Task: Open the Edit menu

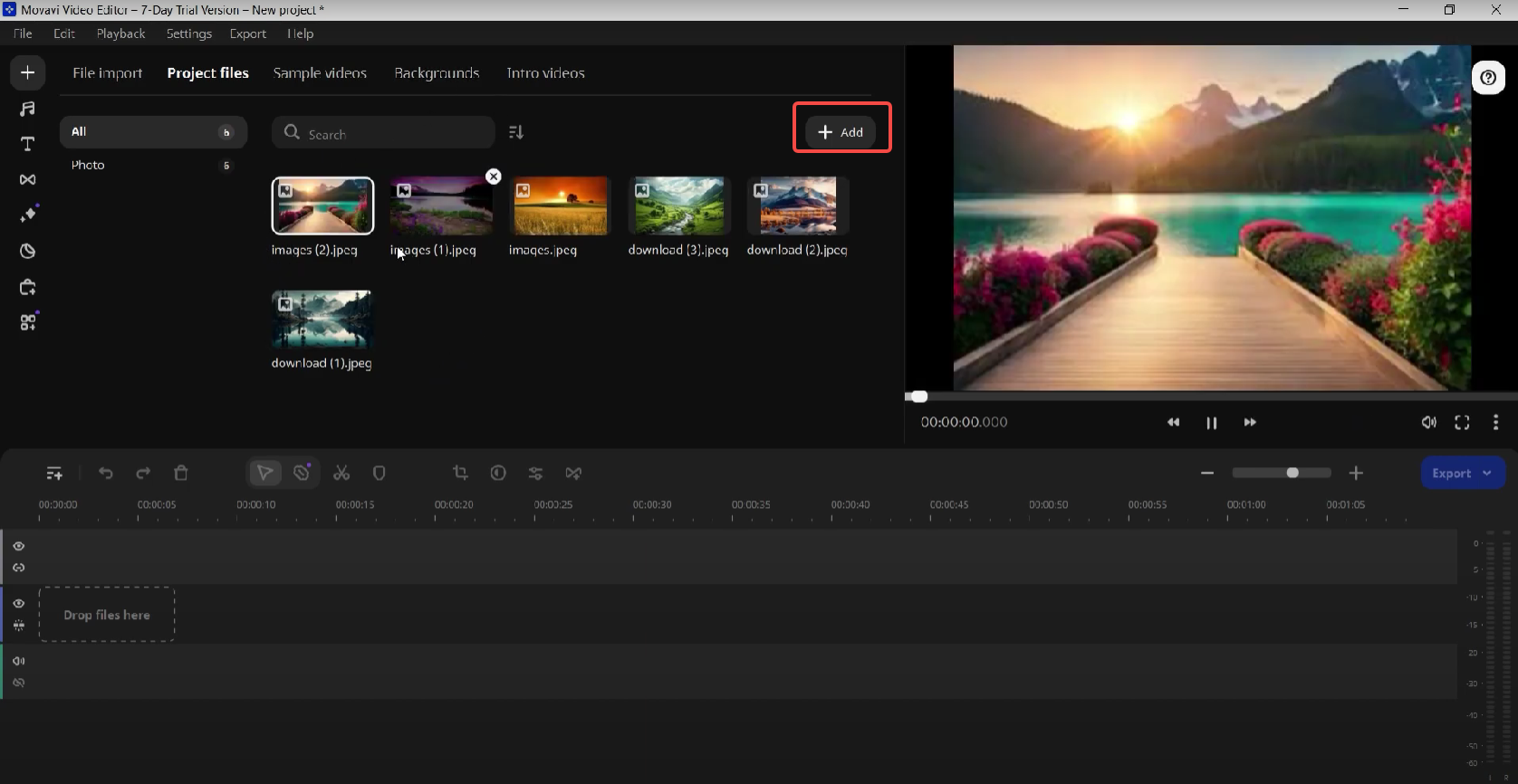Action: (64, 33)
